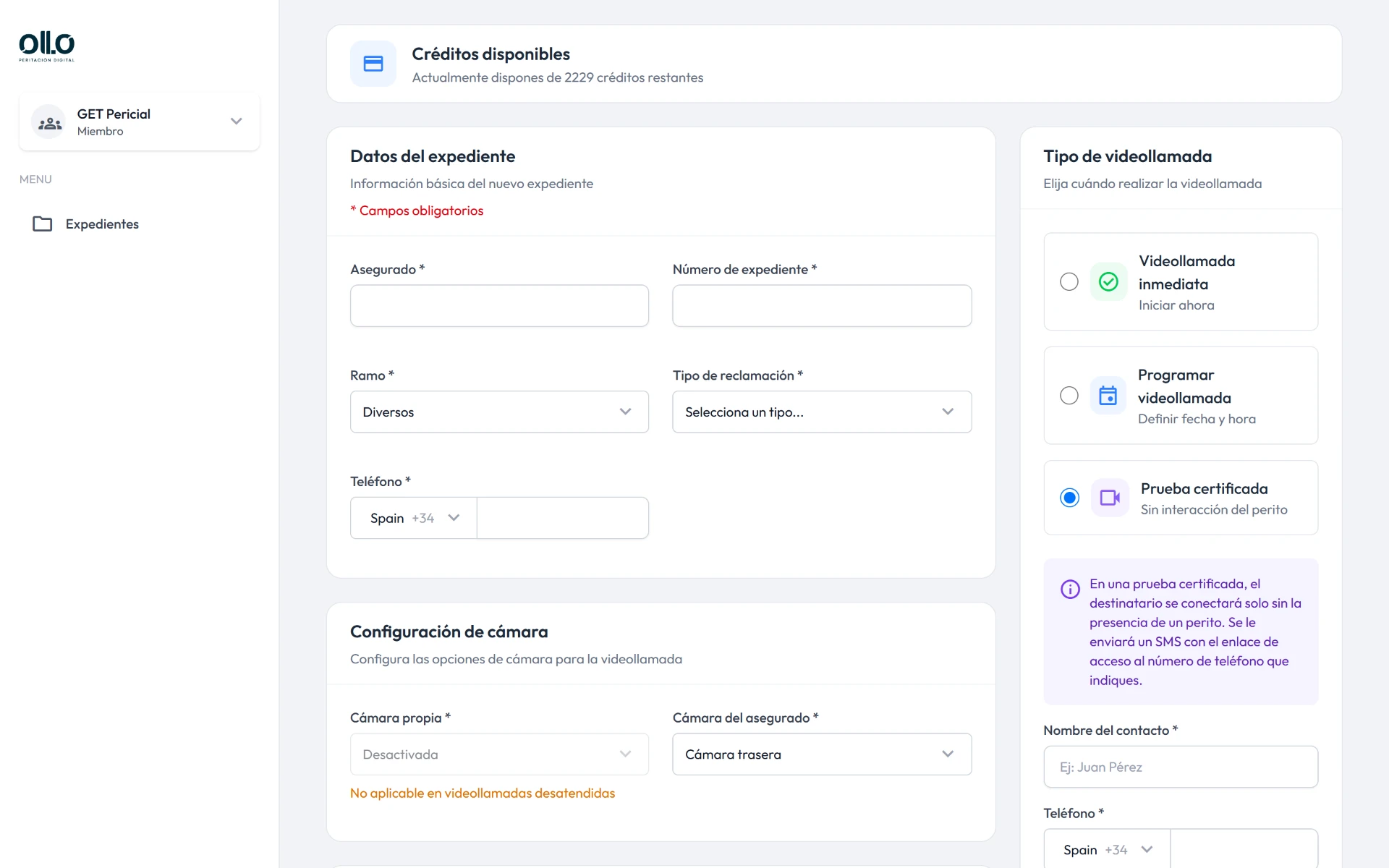Open the Tipo de reclamación dropdown
Screen dimensions: 1389x868
point(822,412)
